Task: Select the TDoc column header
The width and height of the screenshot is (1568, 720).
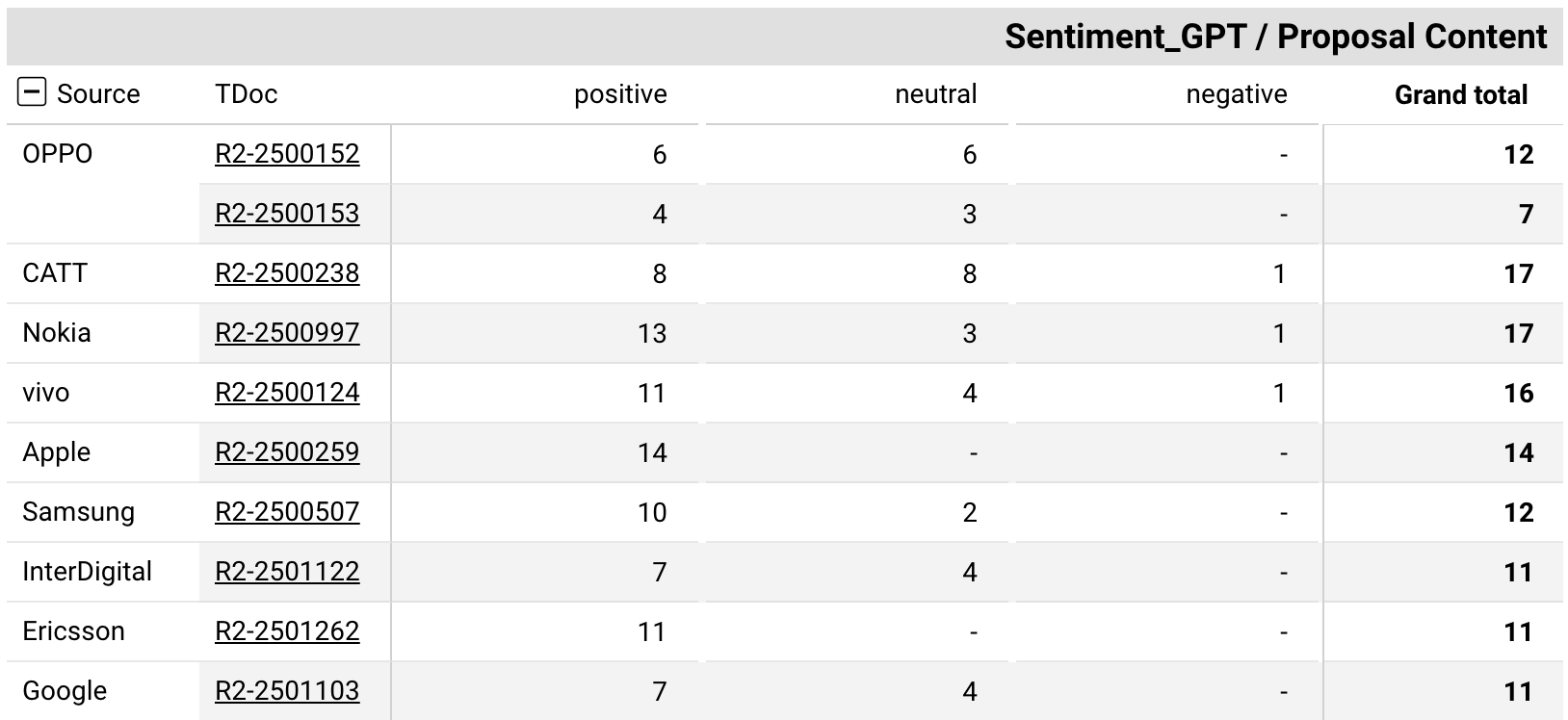Action: coord(247,94)
